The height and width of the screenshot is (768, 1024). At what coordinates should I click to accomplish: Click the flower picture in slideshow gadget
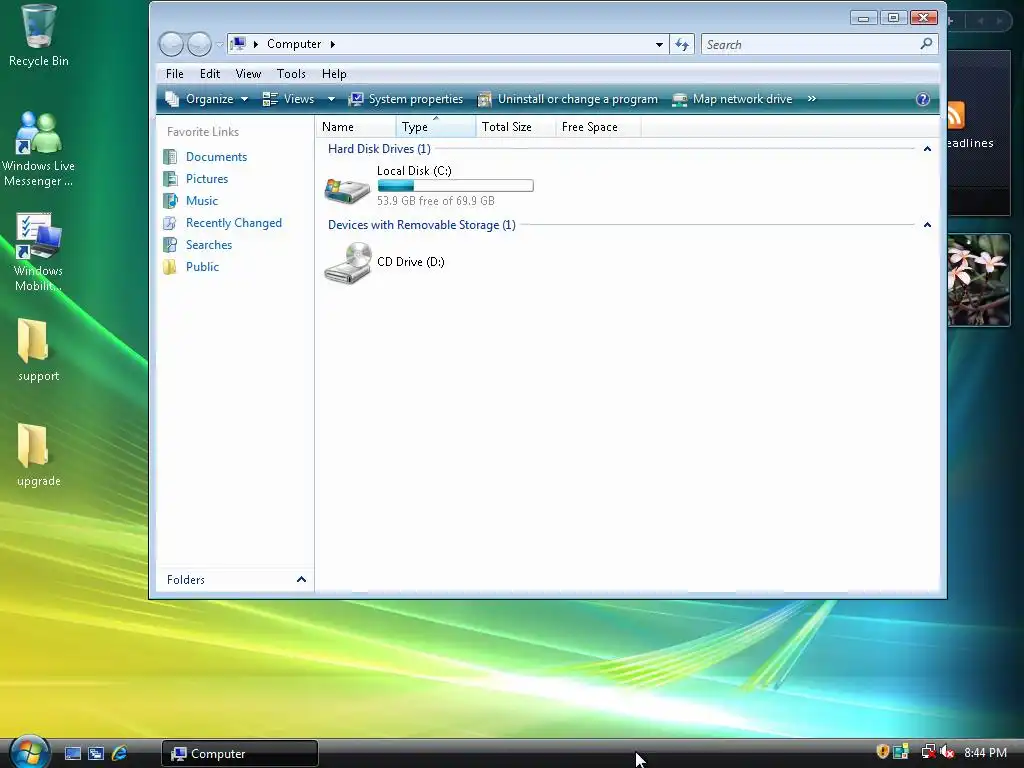(x=979, y=280)
